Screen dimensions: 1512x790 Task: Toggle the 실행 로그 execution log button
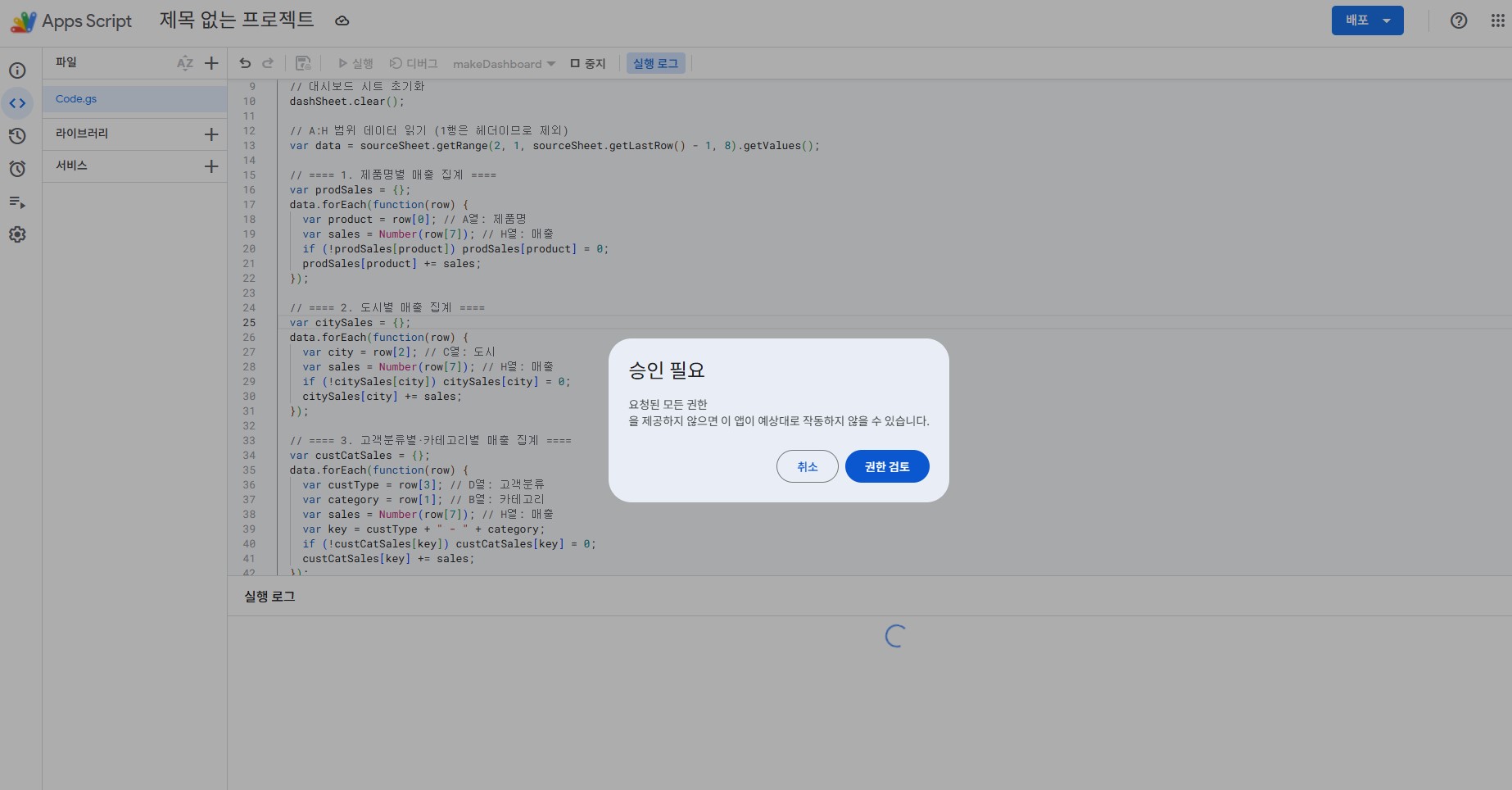pos(655,63)
